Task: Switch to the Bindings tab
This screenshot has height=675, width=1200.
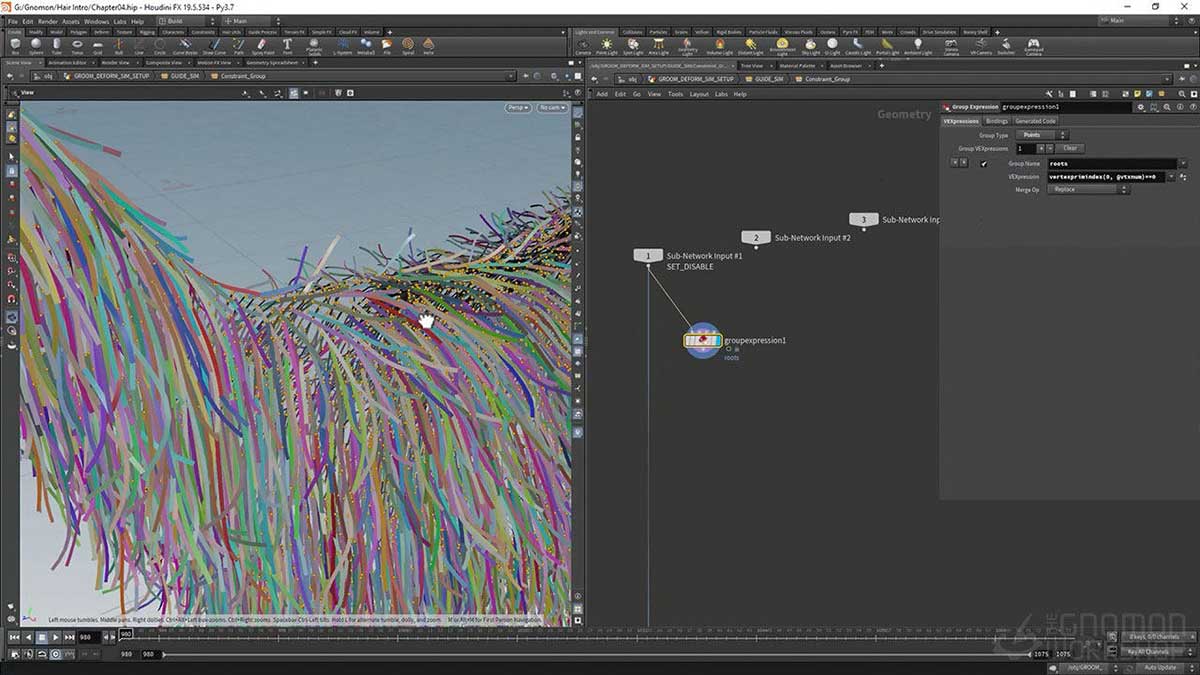Action: point(996,121)
